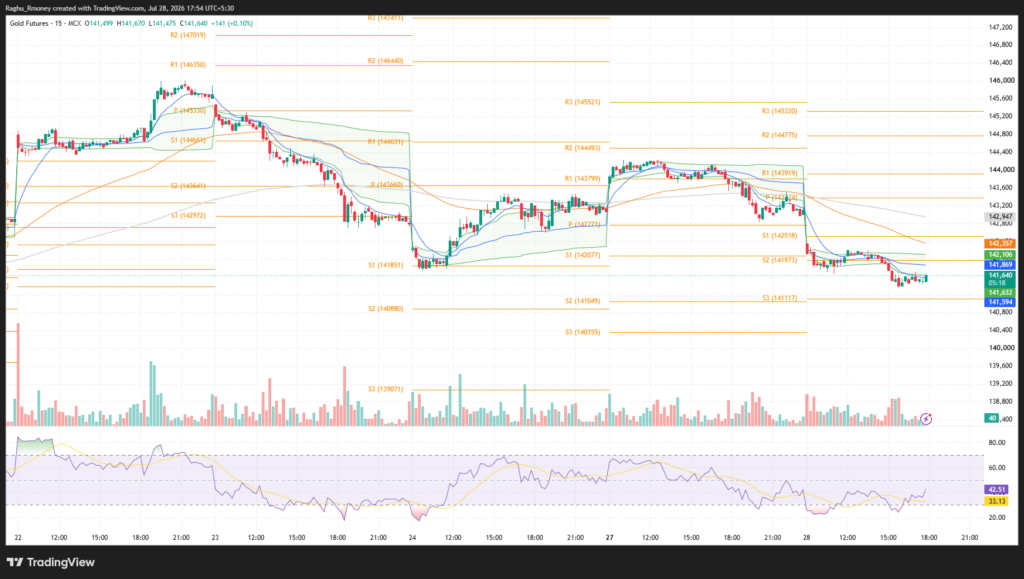Click 140,000 on the price axis
Screen dimensions: 1024x579
[1000, 348]
